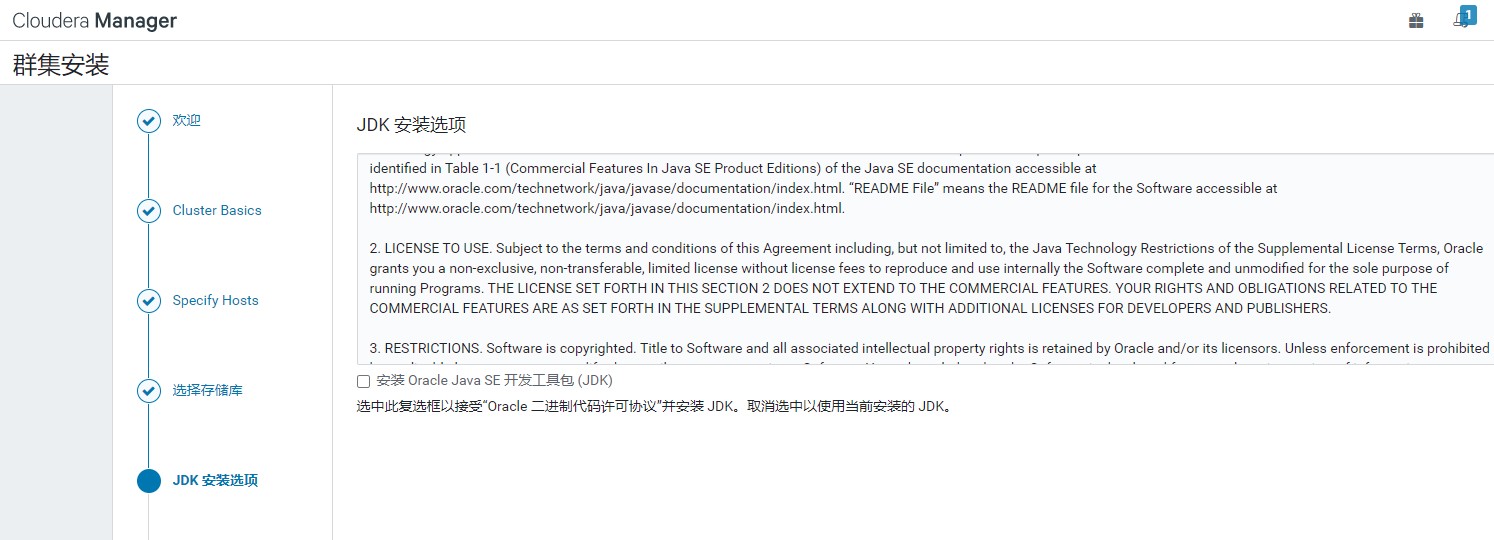The height and width of the screenshot is (540, 1494).
Task: Select the Specify Hosts checkmark circle
Action: pyautogui.click(x=148, y=301)
